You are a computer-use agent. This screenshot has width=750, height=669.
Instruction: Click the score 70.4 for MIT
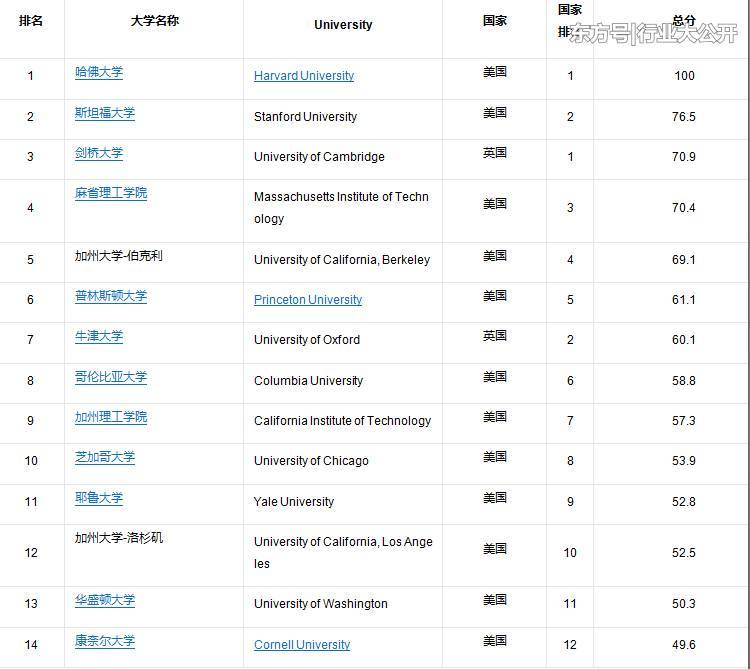684,208
